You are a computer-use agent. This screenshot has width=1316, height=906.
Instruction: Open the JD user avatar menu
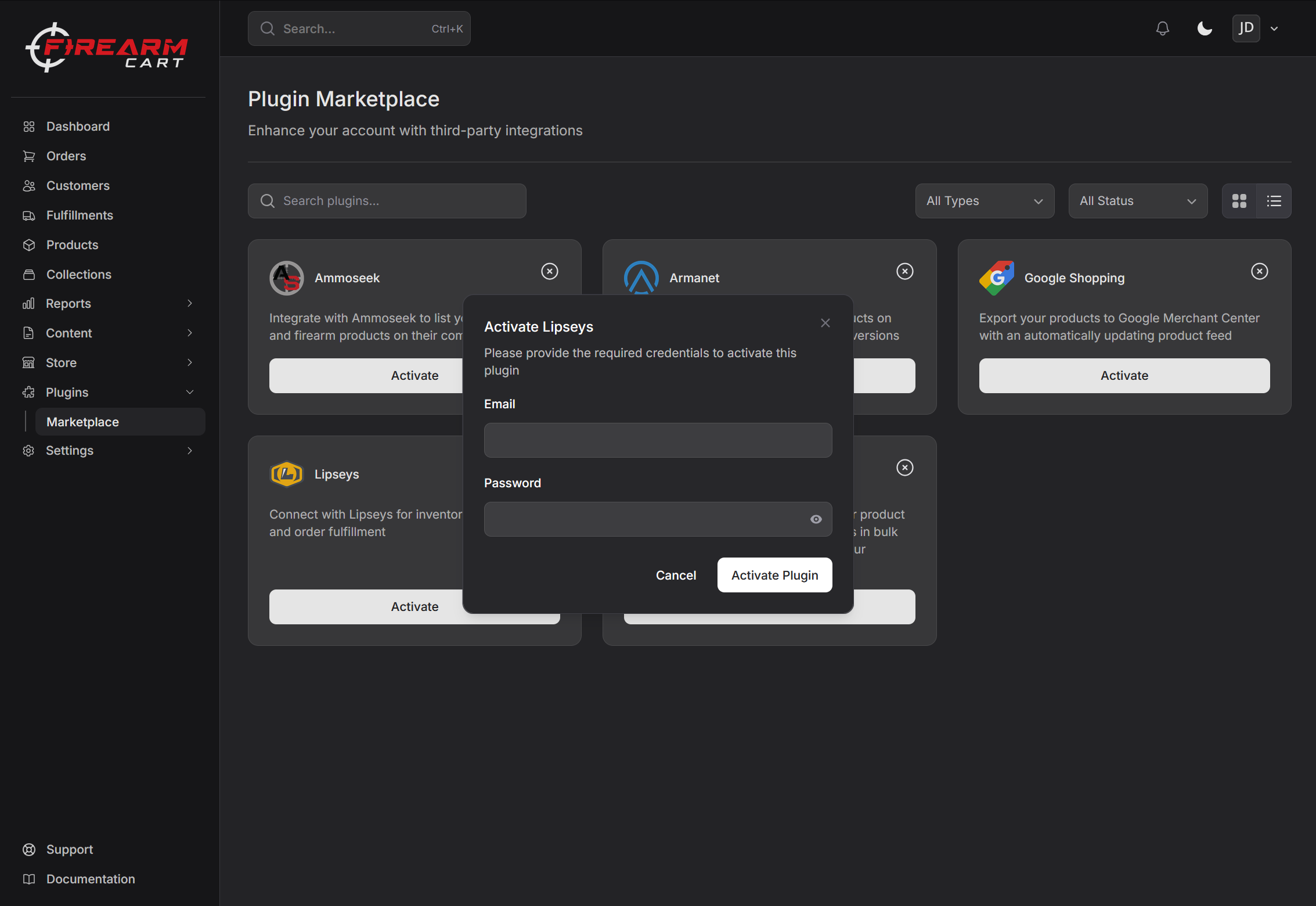pyautogui.click(x=1246, y=28)
